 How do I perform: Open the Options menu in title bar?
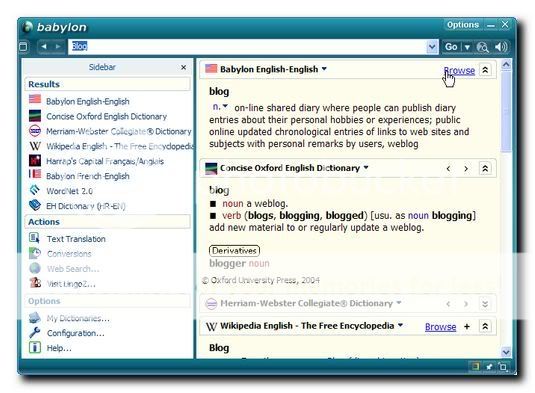[x=463, y=25]
